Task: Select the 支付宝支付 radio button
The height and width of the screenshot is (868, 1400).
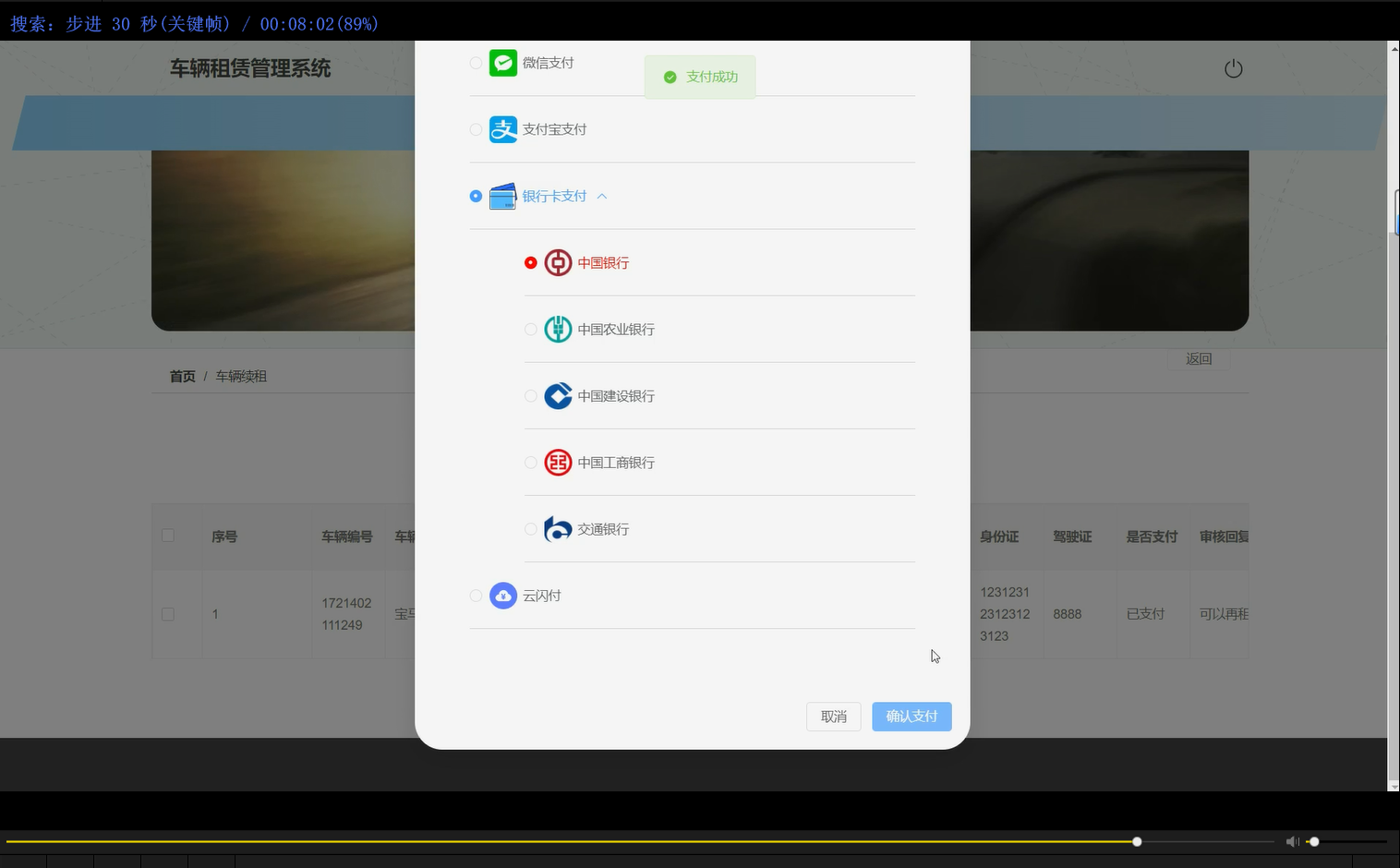Action: (x=476, y=129)
